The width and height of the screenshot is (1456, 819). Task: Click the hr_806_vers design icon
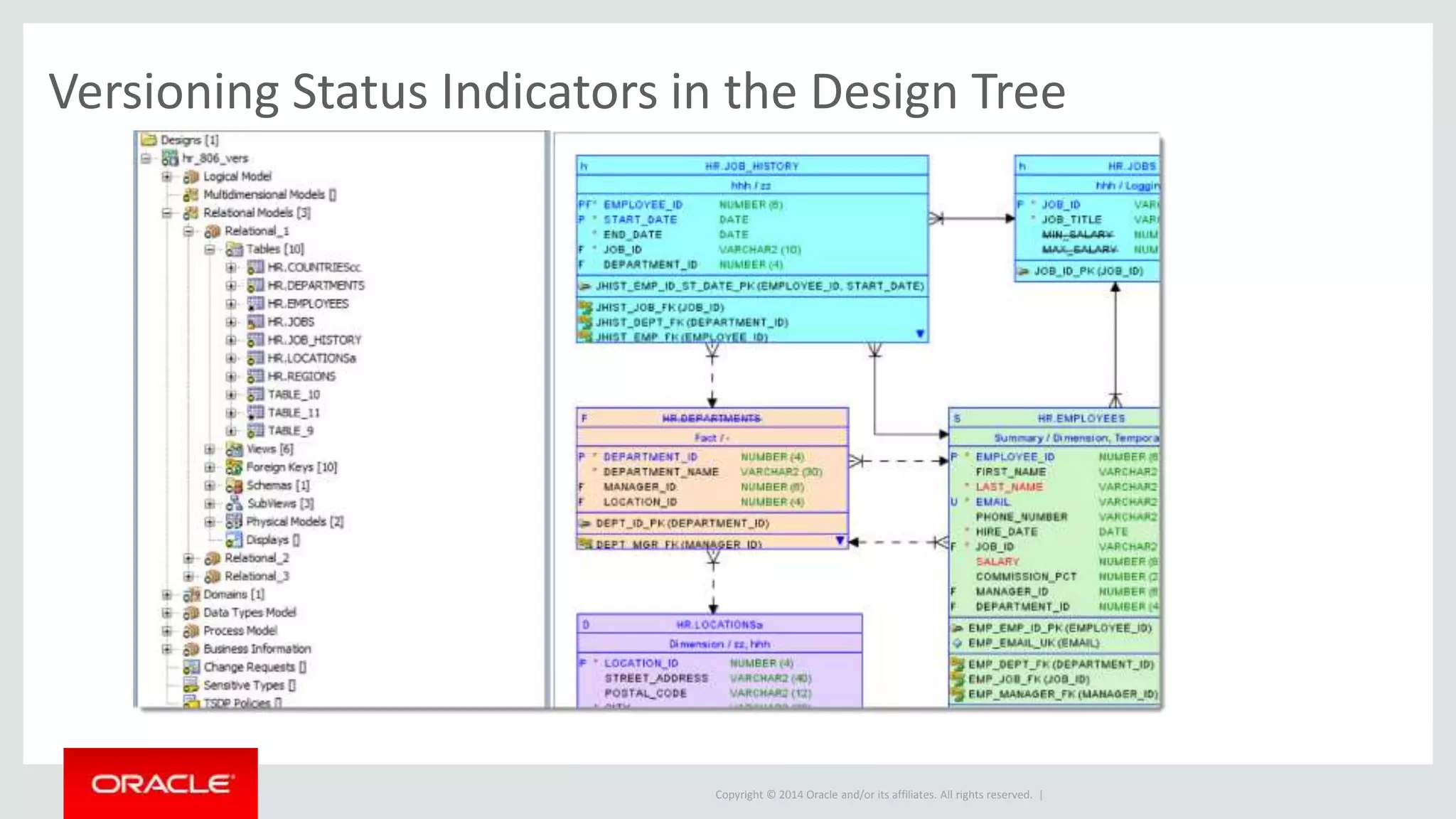(170, 158)
